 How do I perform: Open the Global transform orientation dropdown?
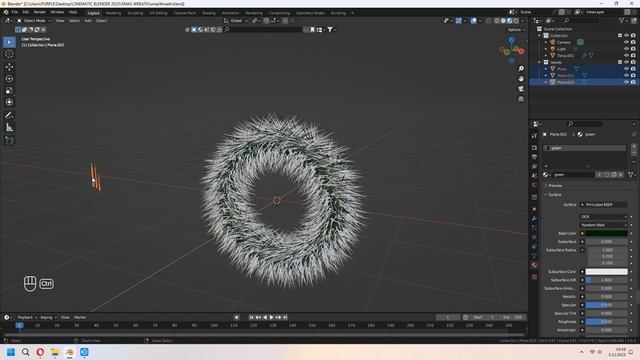pos(236,20)
